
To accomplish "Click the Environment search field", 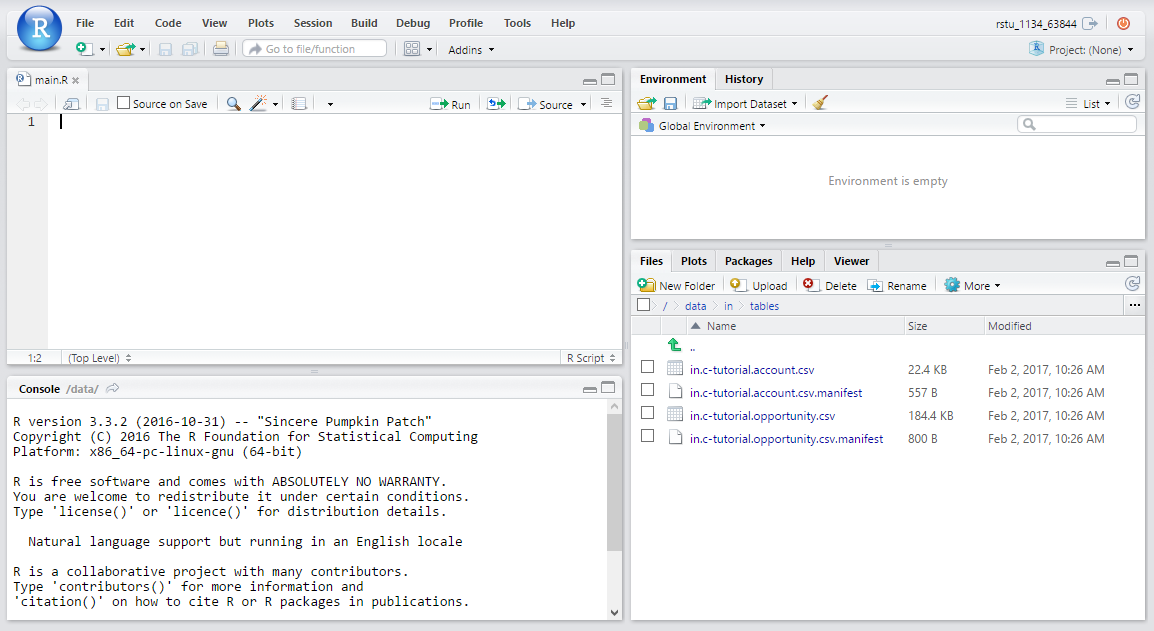I will [1077, 124].
